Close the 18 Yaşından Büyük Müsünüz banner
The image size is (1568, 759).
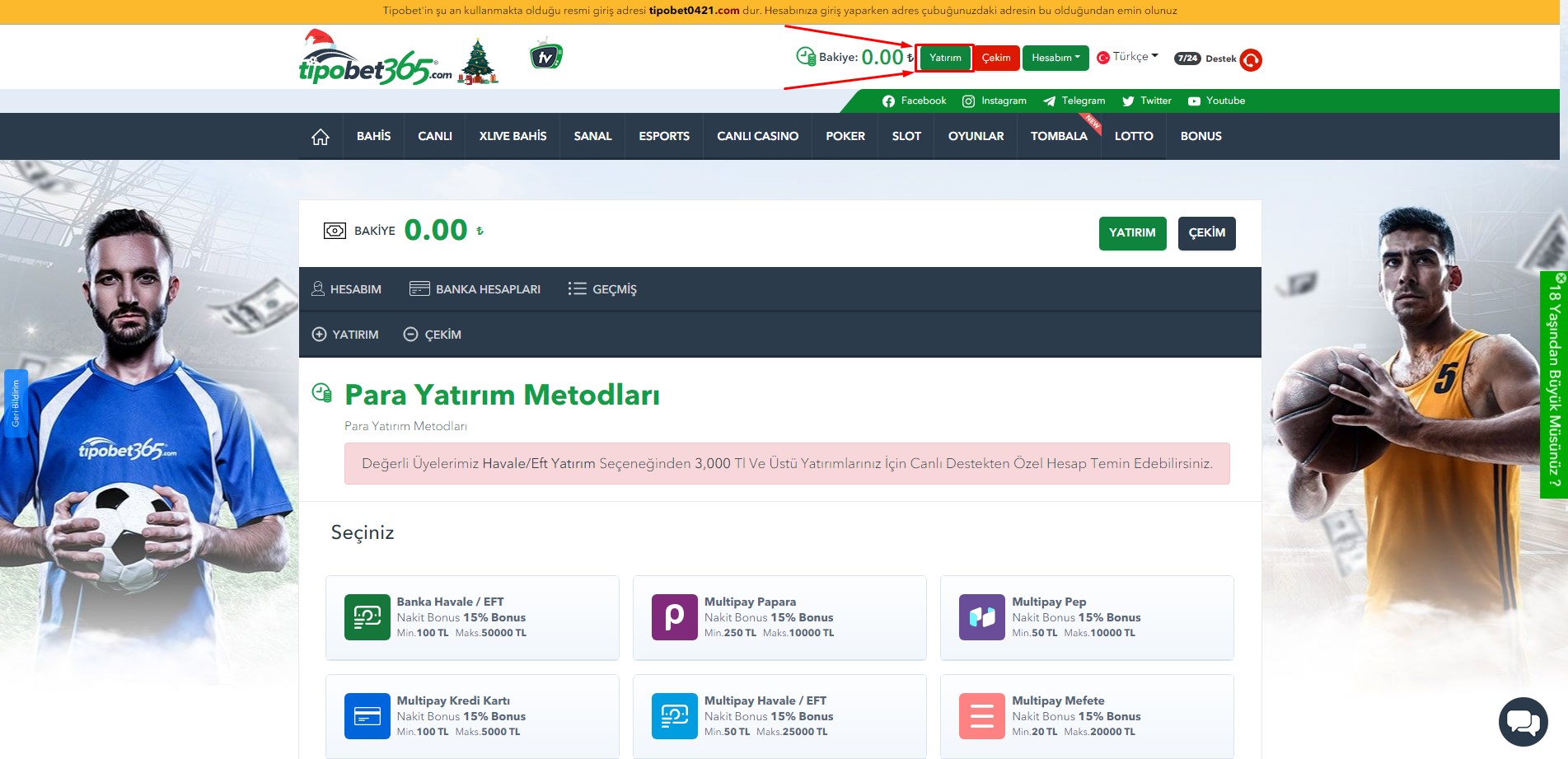pyautogui.click(x=1561, y=278)
